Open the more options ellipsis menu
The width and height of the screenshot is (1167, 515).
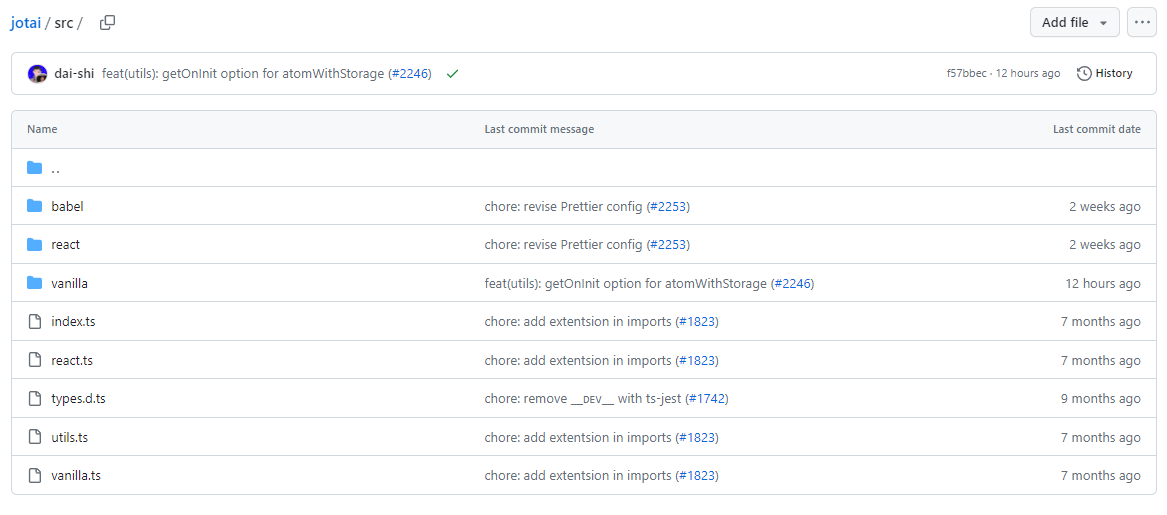(1142, 22)
